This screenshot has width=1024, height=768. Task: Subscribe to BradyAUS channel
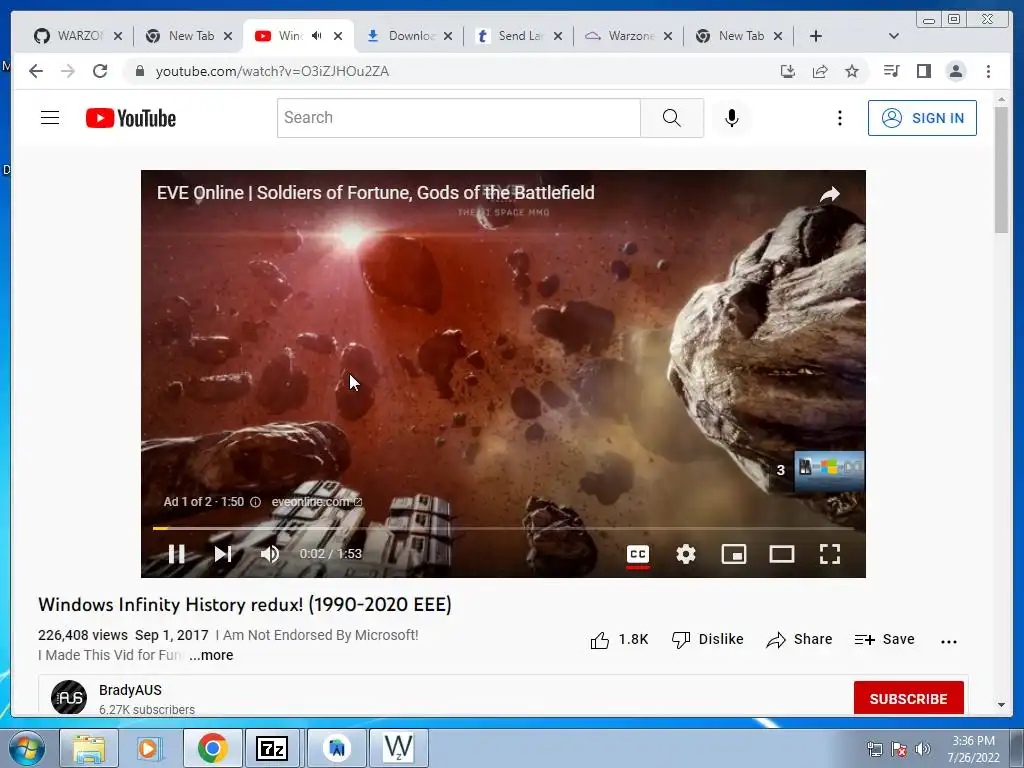pyautogui.click(x=908, y=698)
